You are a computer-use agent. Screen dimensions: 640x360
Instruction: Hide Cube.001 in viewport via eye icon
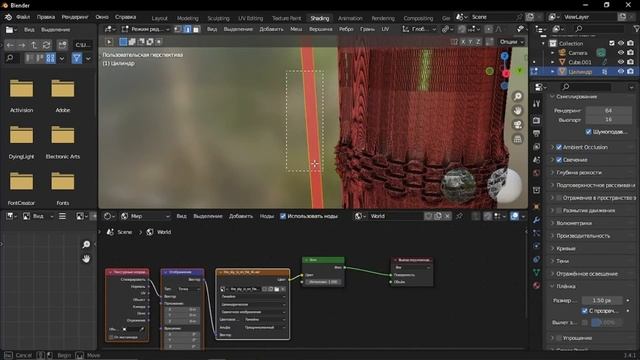(621, 62)
